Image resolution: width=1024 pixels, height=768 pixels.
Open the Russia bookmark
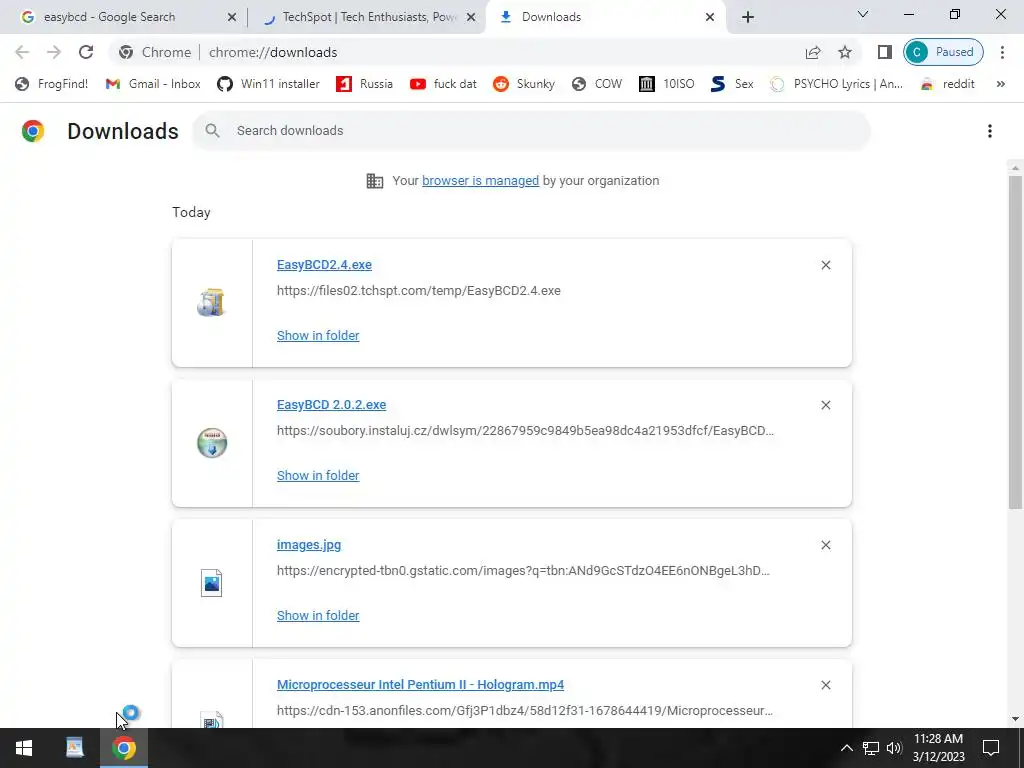click(365, 84)
